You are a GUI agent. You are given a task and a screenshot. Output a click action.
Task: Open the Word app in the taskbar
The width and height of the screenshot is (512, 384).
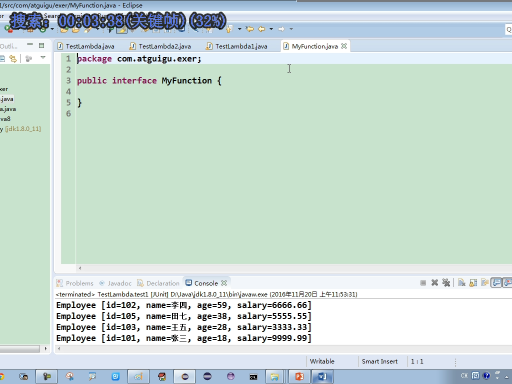pos(322,377)
